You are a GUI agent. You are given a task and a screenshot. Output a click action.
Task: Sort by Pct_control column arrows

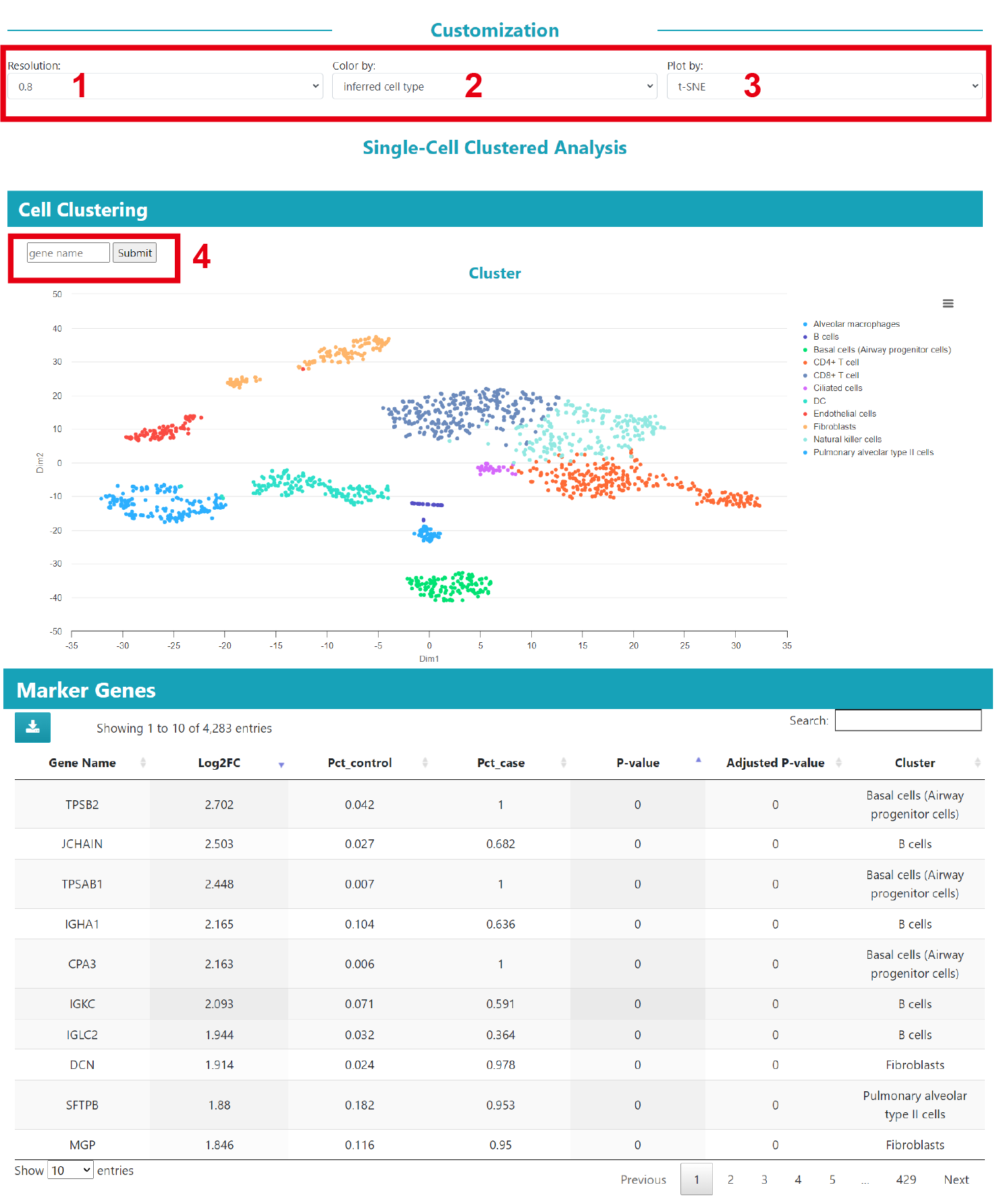425,762
